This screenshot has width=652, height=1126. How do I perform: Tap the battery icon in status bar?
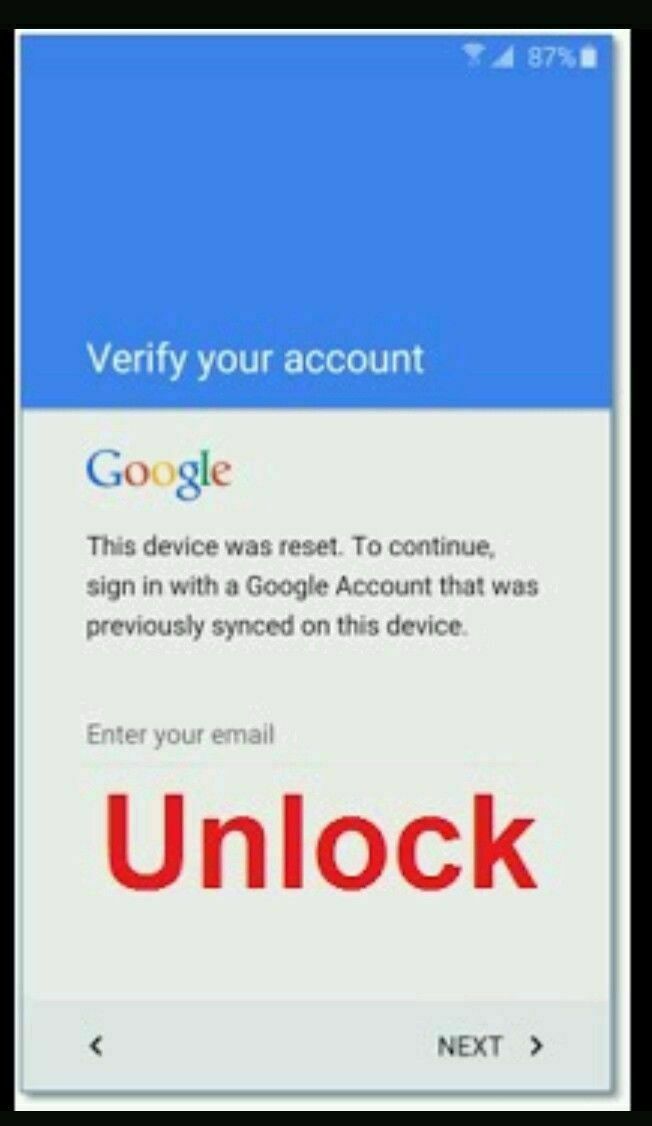coord(589,57)
